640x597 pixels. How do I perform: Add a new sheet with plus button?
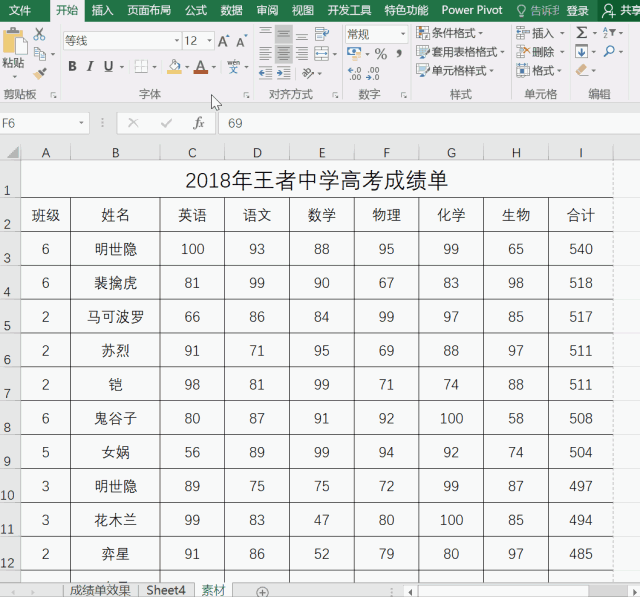point(262,591)
